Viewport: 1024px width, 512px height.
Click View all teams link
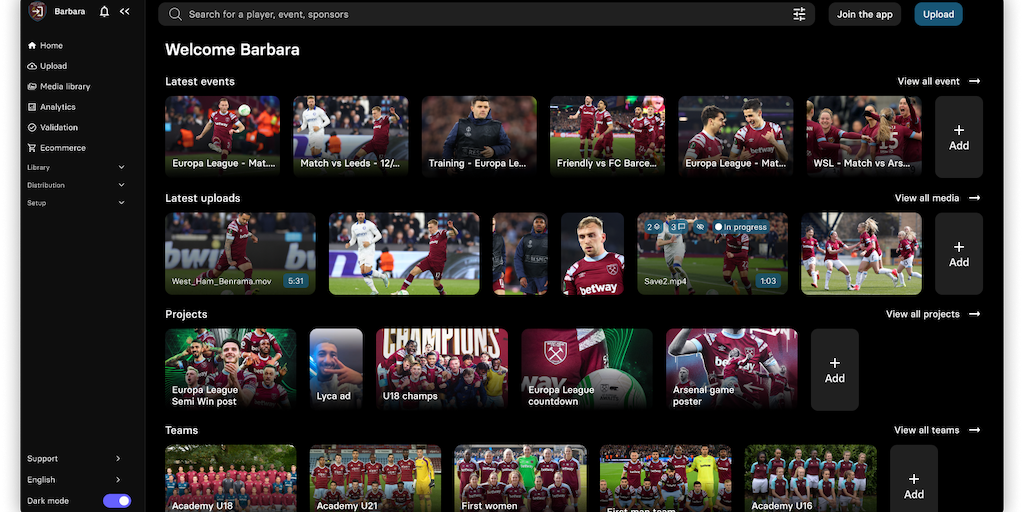[927, 430]
